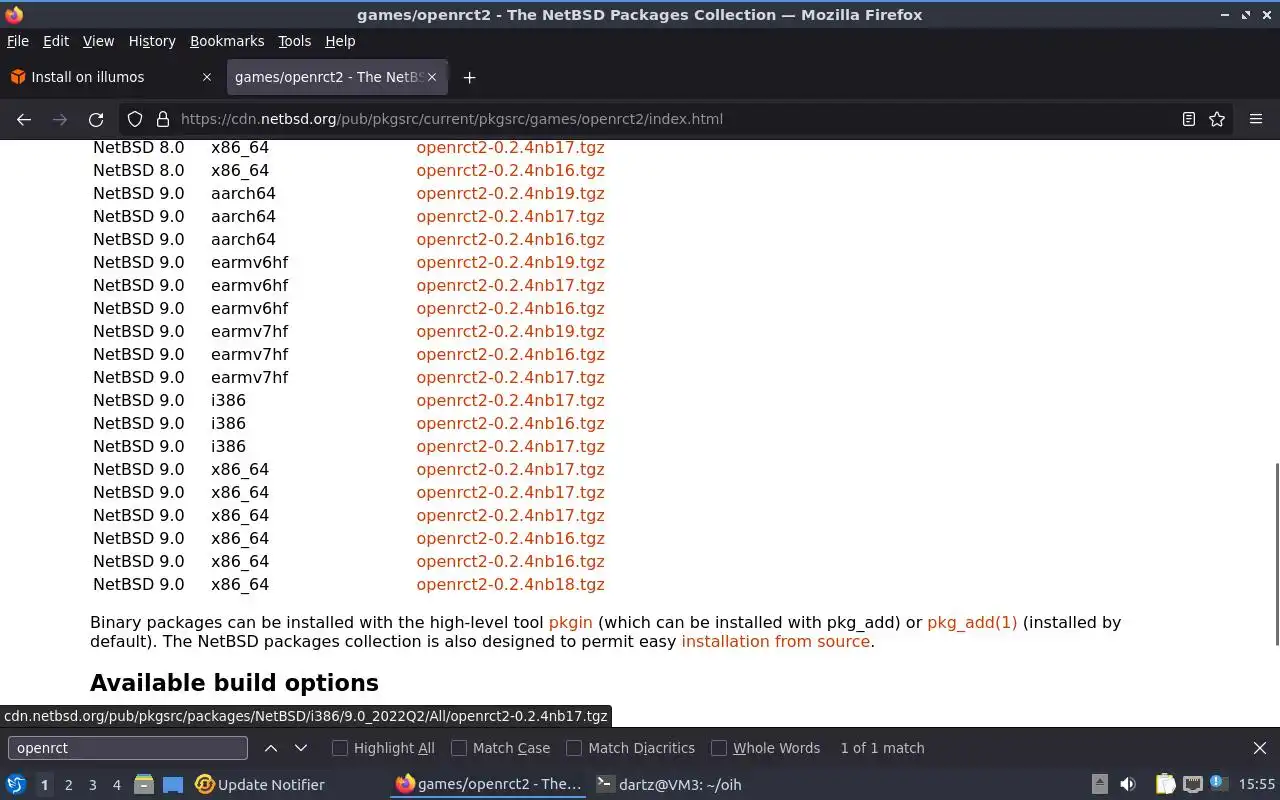
Task: Toggle the Match Diacritics checkbox
Action: click(x=574, y=748)
